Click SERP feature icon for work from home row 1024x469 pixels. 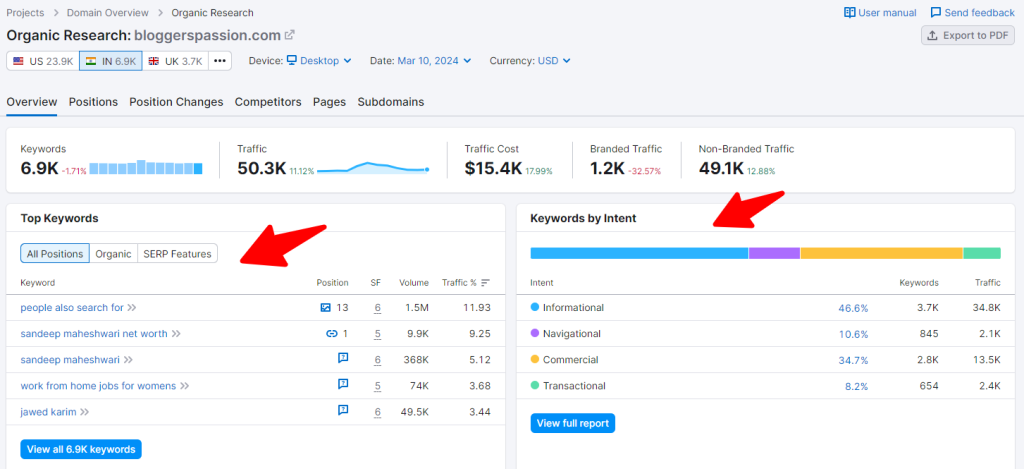[343, 384]
